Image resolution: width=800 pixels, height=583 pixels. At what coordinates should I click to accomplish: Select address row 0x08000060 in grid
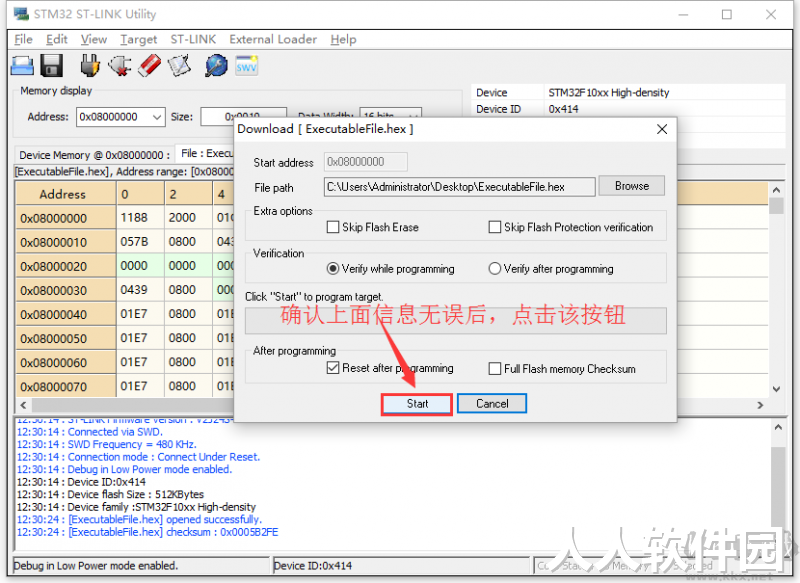(x=66, y=363)
